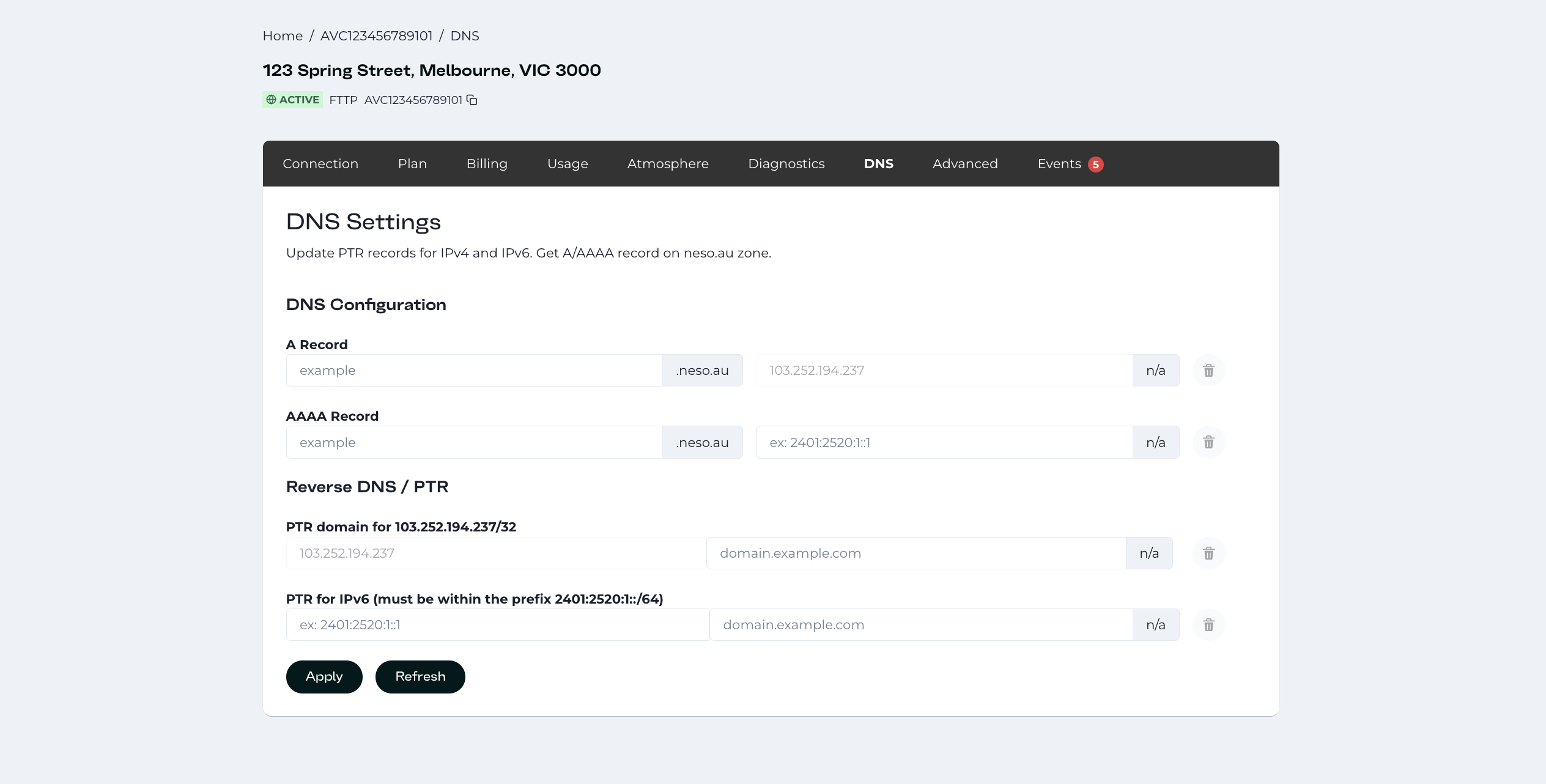This screenshot has width=1546, height=784.
Task: Click the n/a status of IPv4 PTR
Action: click(1149, 553)
